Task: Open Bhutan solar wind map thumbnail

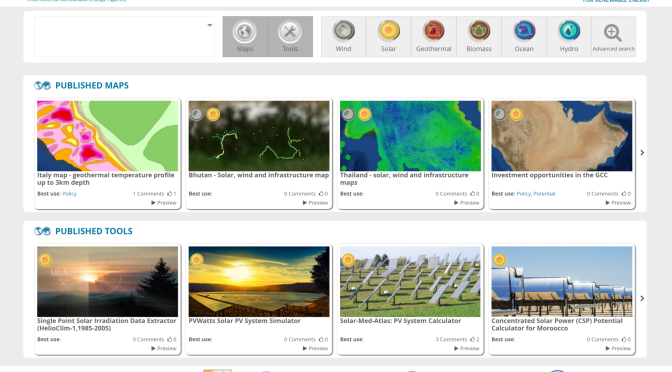Action: point(259,136)
